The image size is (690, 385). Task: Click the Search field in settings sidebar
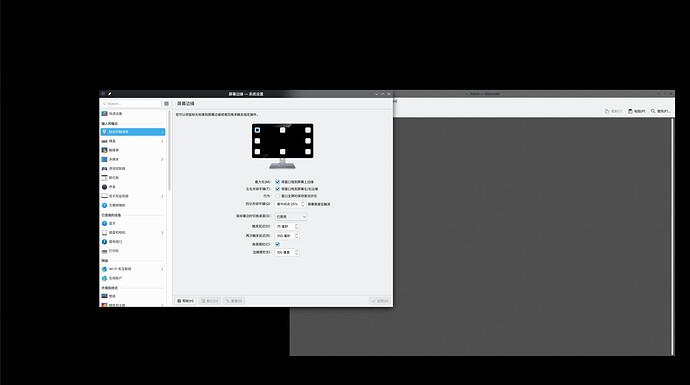[131, 104]
